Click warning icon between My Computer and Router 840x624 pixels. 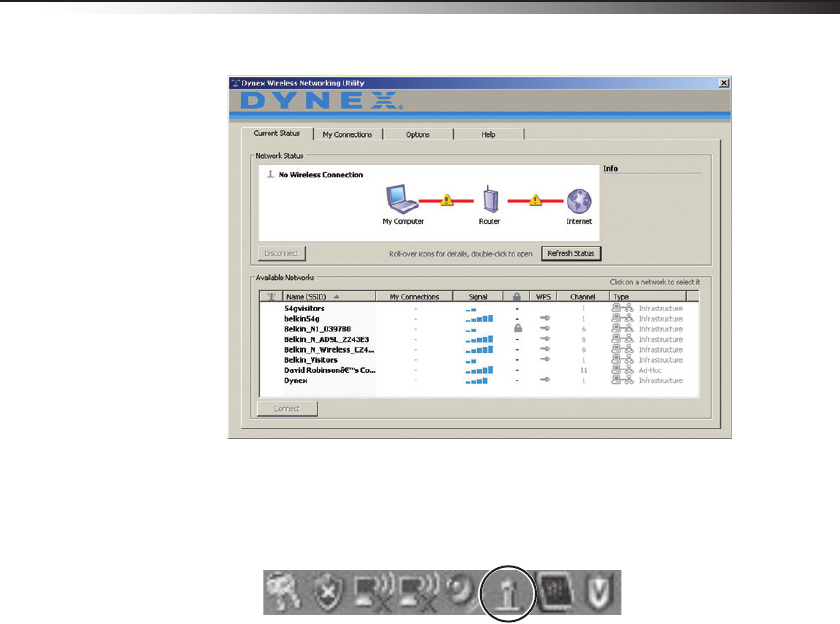[x=447, y=200]
